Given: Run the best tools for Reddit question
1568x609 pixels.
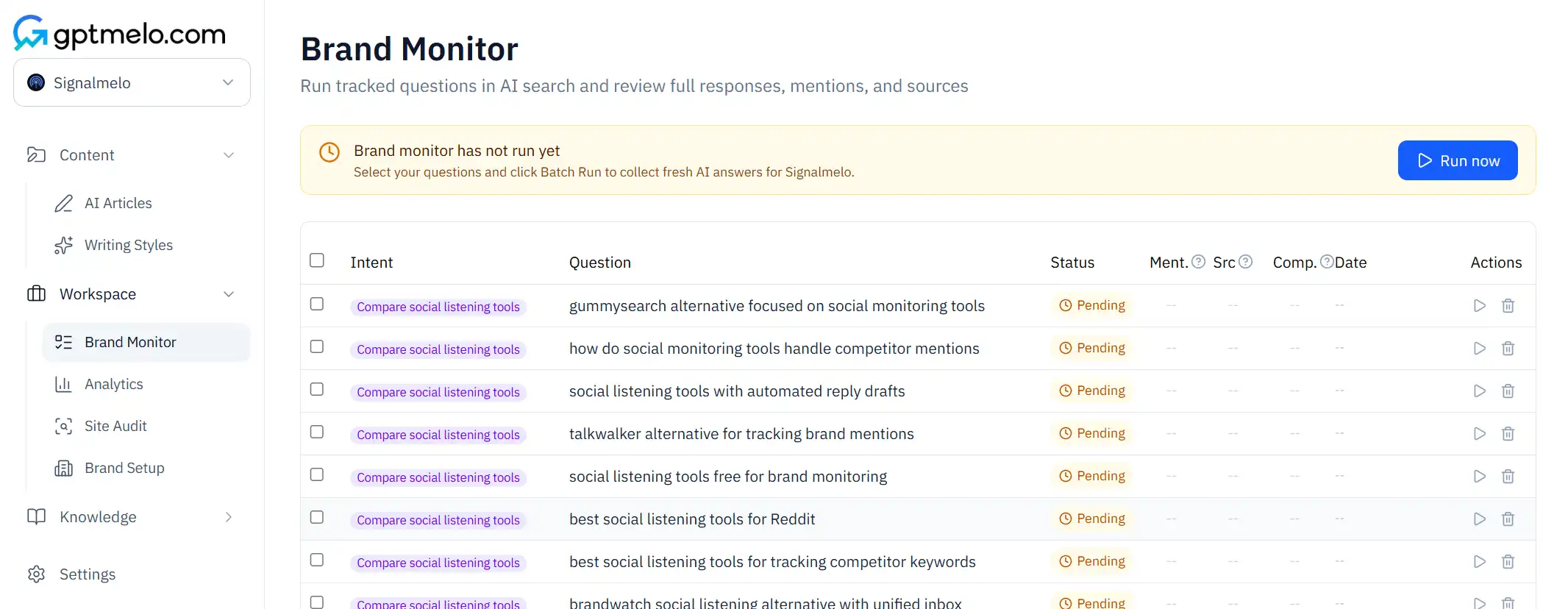Looking at the screenshot, I should coord(1480,519).
